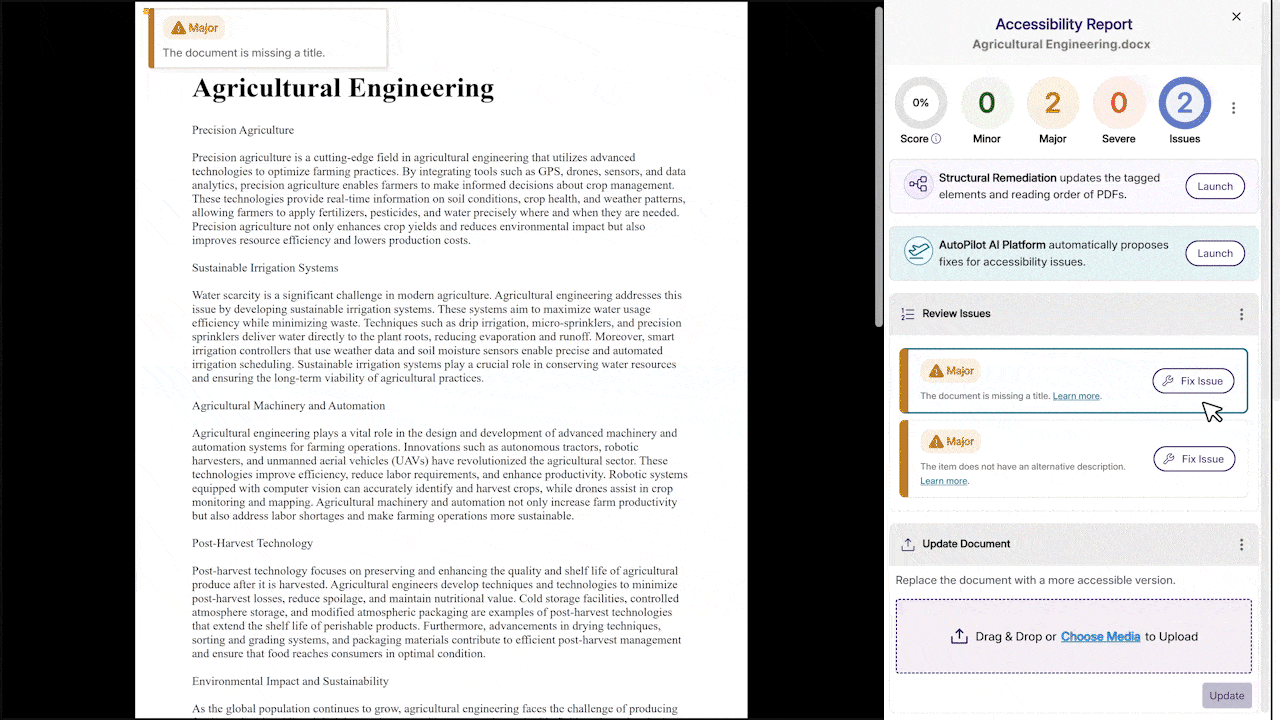Image resolution: width=1280 pixels, height=720 pixels.
Task: Click the document's vertical scrollbar
Action: pyautogui.click(x=878, y=200)
